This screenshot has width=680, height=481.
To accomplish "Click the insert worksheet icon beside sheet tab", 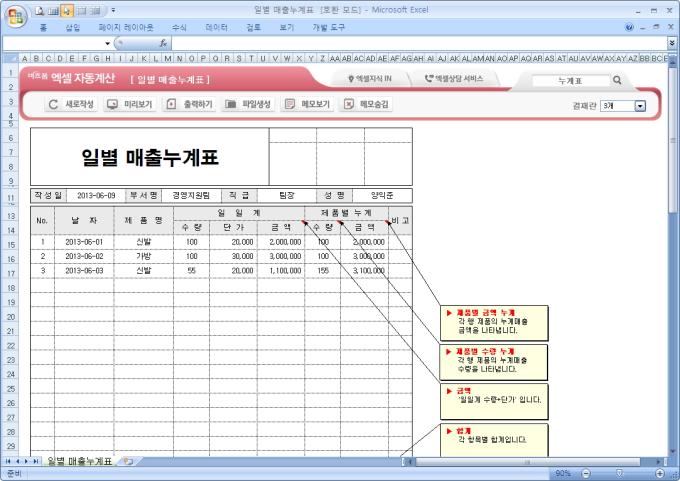I will pos(127,461).
